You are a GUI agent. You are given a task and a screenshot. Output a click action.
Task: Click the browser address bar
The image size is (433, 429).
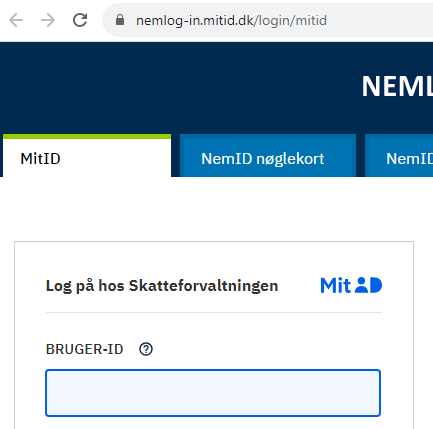click(x=268, y=20)
